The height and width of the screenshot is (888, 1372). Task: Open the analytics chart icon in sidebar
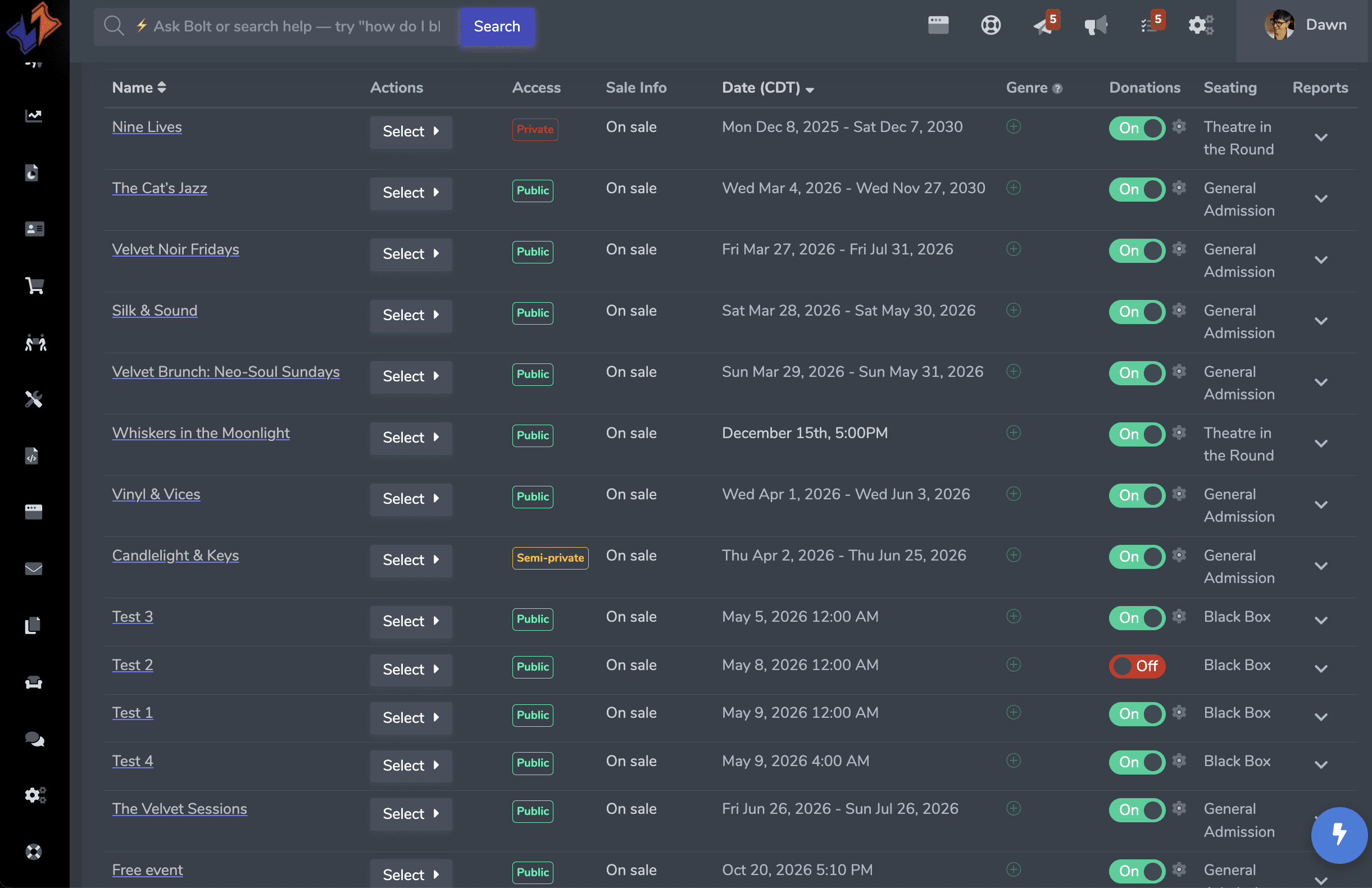tap(34, 116)
